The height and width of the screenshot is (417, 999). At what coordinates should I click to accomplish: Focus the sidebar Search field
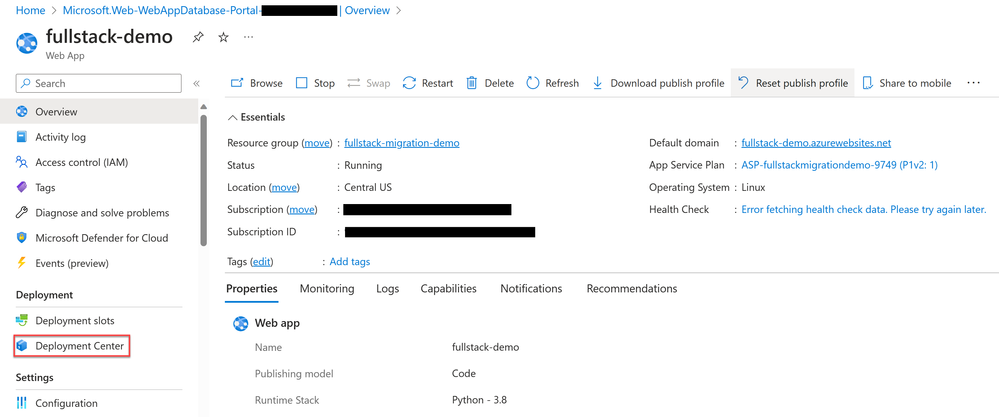pyautogui.click(x=99, y=83)
